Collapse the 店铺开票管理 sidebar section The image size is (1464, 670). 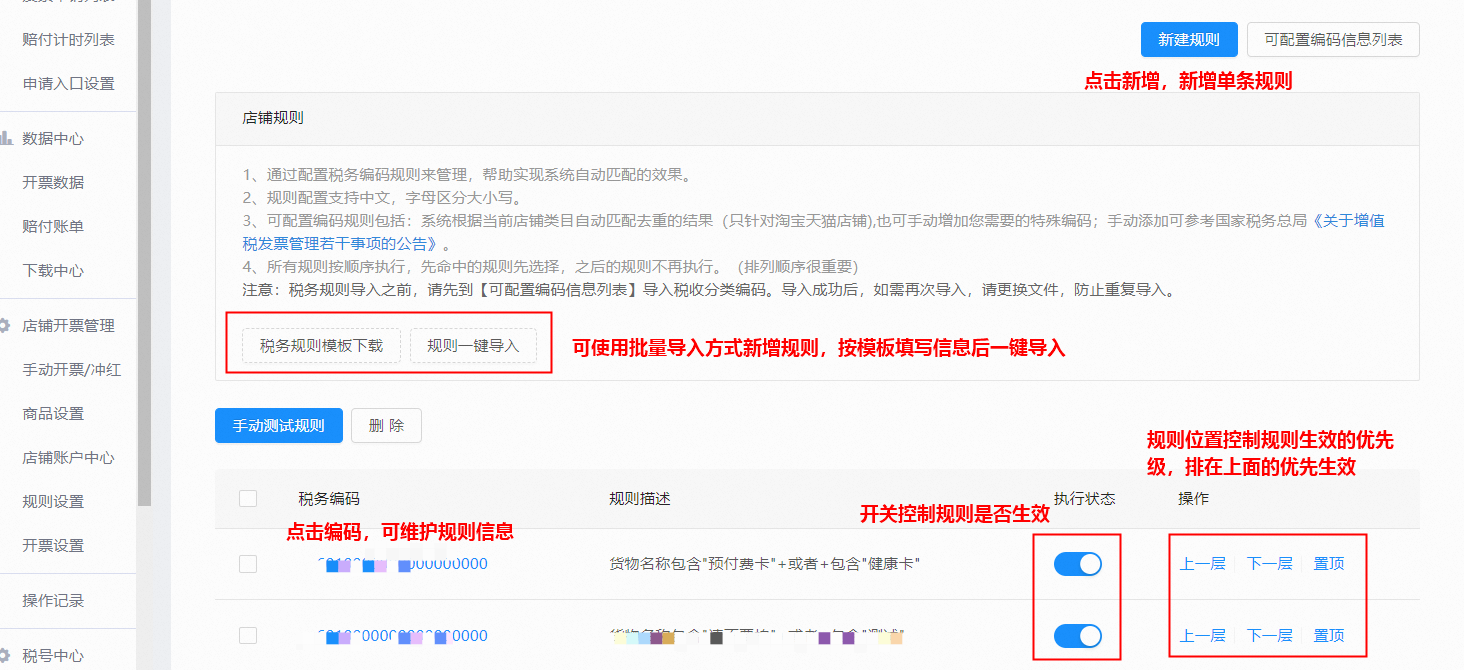pos(68,325)
